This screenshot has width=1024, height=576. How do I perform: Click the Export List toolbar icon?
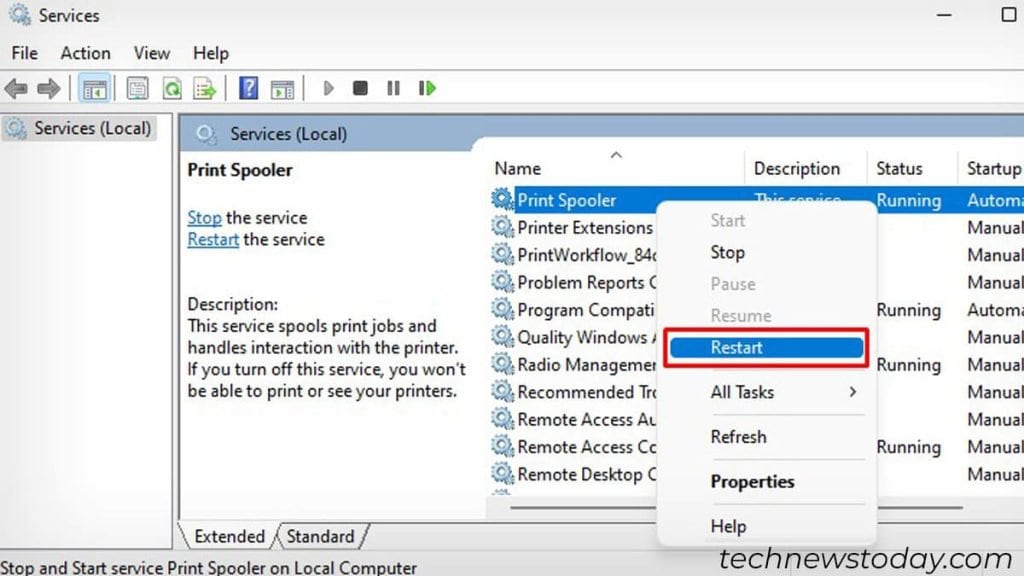click(205, 88)
